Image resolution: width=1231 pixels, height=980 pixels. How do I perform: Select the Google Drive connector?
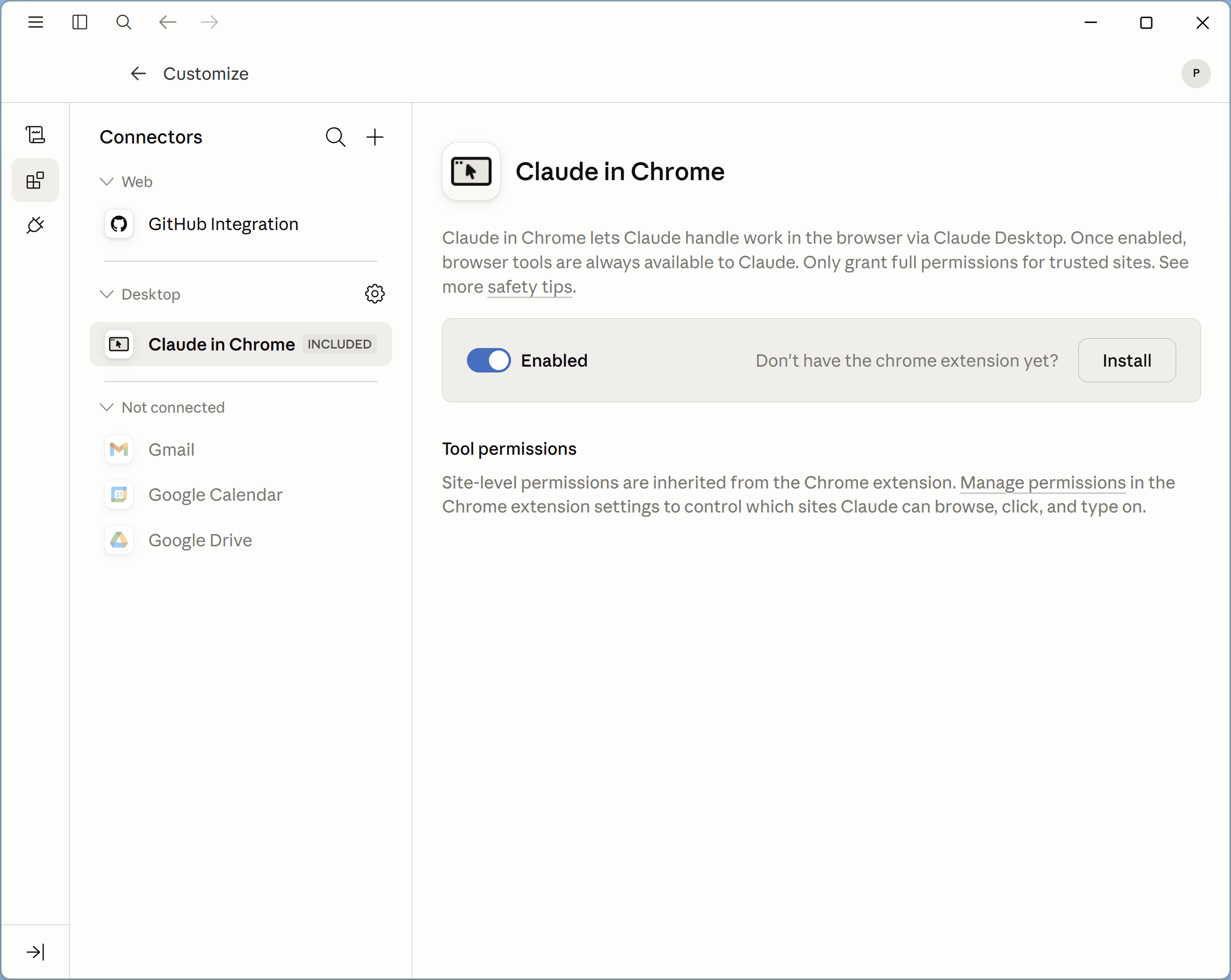click(240, 540)
